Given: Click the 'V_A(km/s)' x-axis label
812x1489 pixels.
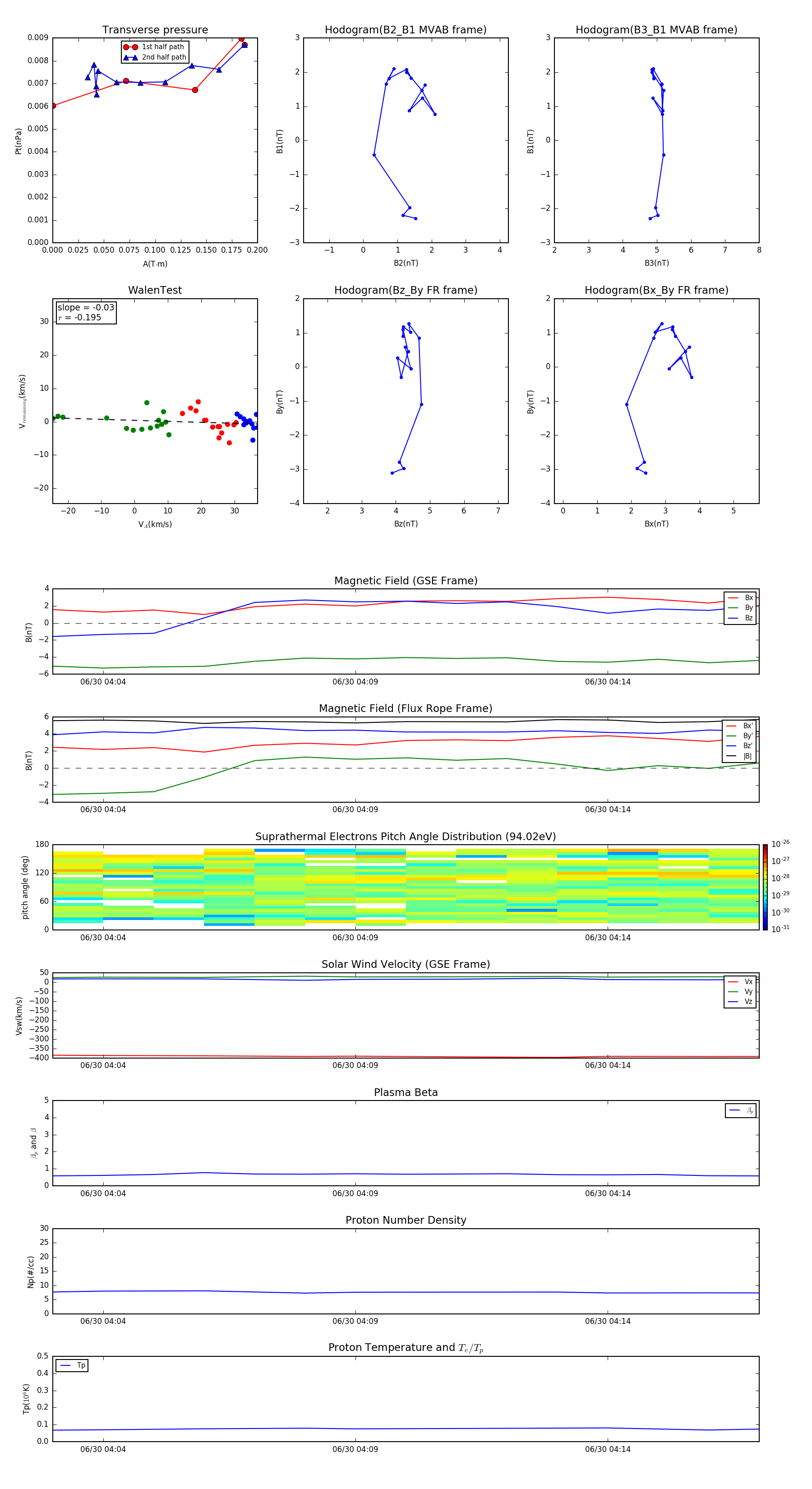Looking at the screenshot, I should pos(155,524).
